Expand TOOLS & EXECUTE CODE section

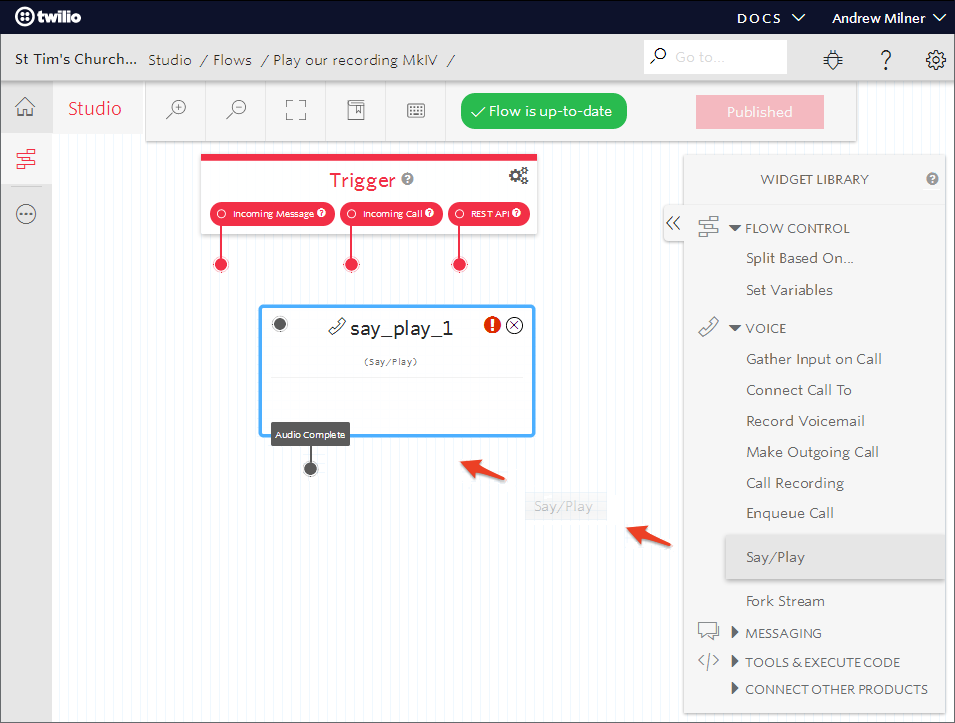tap(735, 661)
